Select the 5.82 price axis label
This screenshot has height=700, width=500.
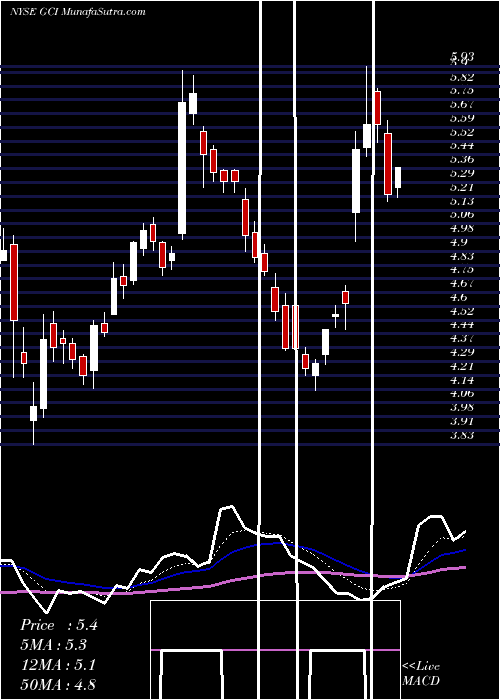point(462,77)
